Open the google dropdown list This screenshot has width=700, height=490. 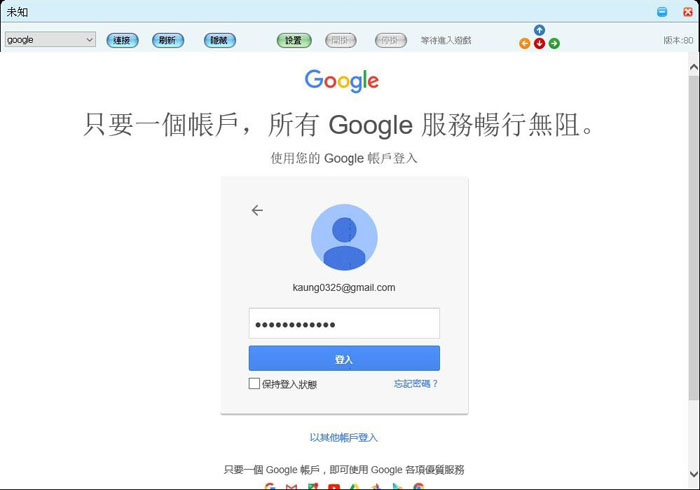[50, 40]
